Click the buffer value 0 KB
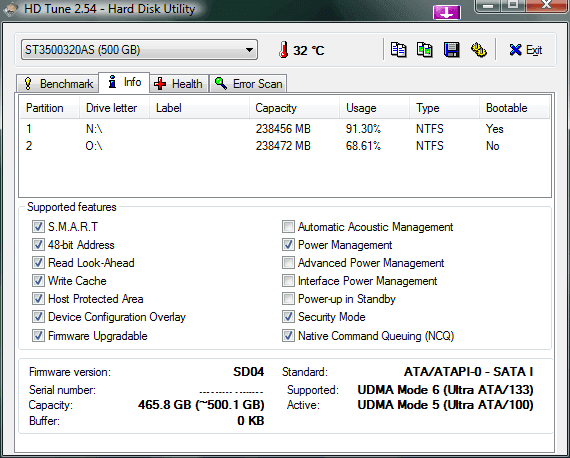Image resolution: width=570 pixels, height=458 pixels. pos(251,421)
